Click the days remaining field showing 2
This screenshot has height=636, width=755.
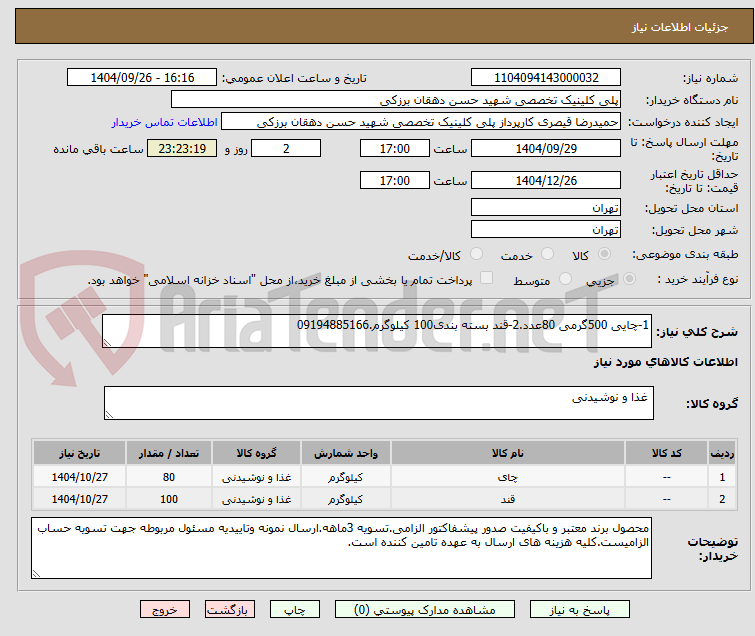[286, 148]
